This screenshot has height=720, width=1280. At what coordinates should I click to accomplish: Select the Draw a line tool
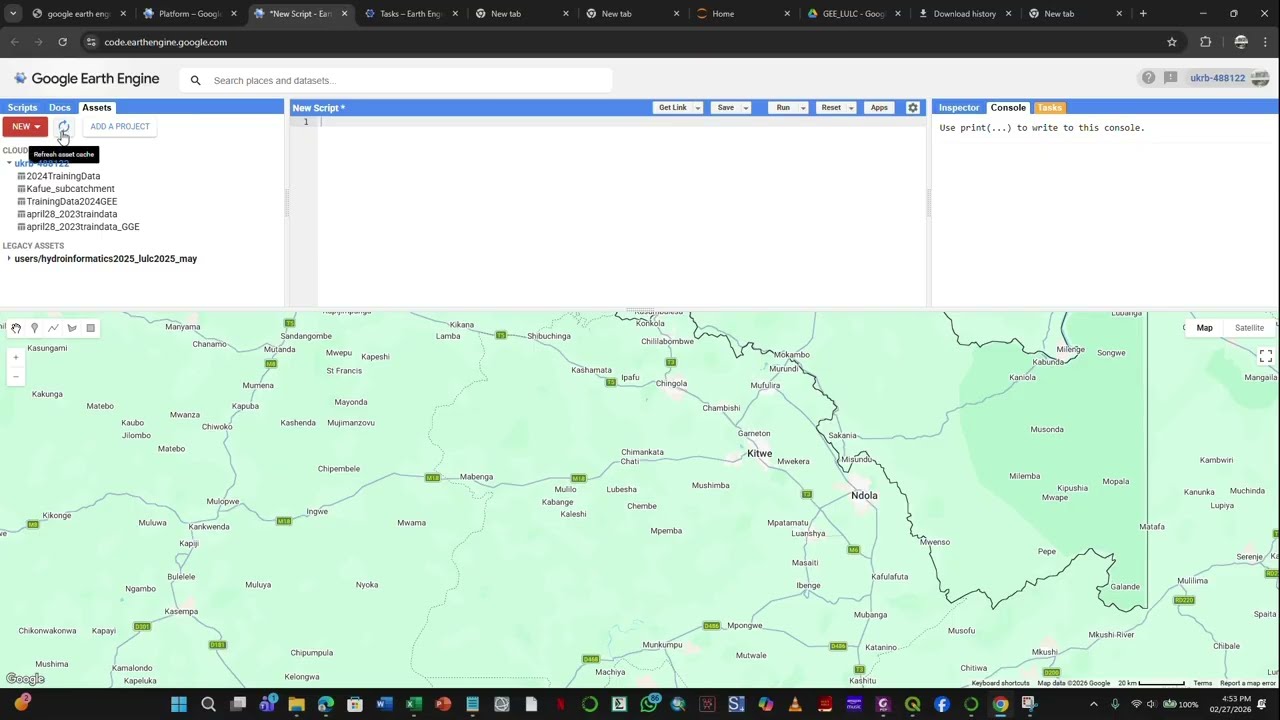pos(53,328)
